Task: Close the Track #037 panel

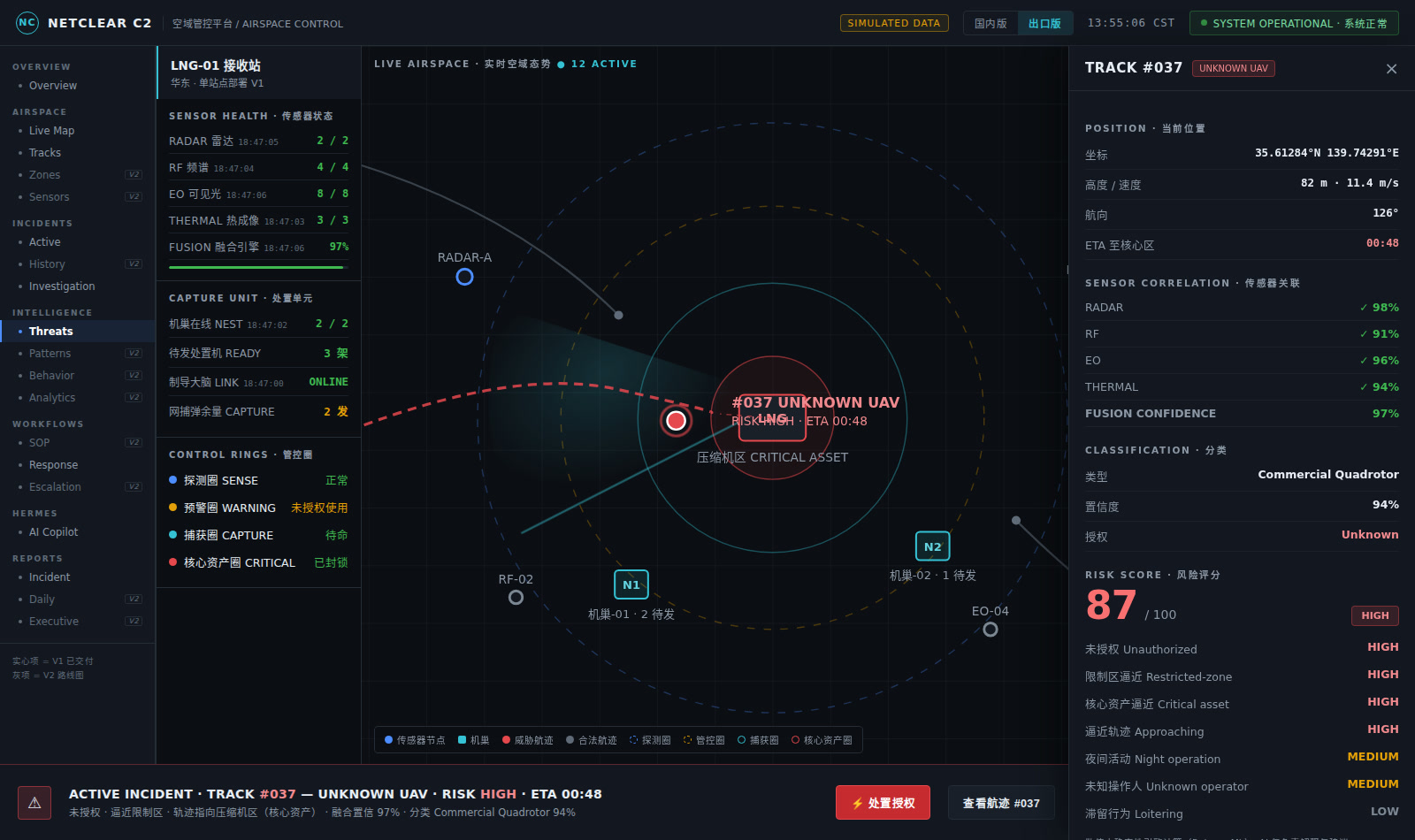Action: 1391,69
